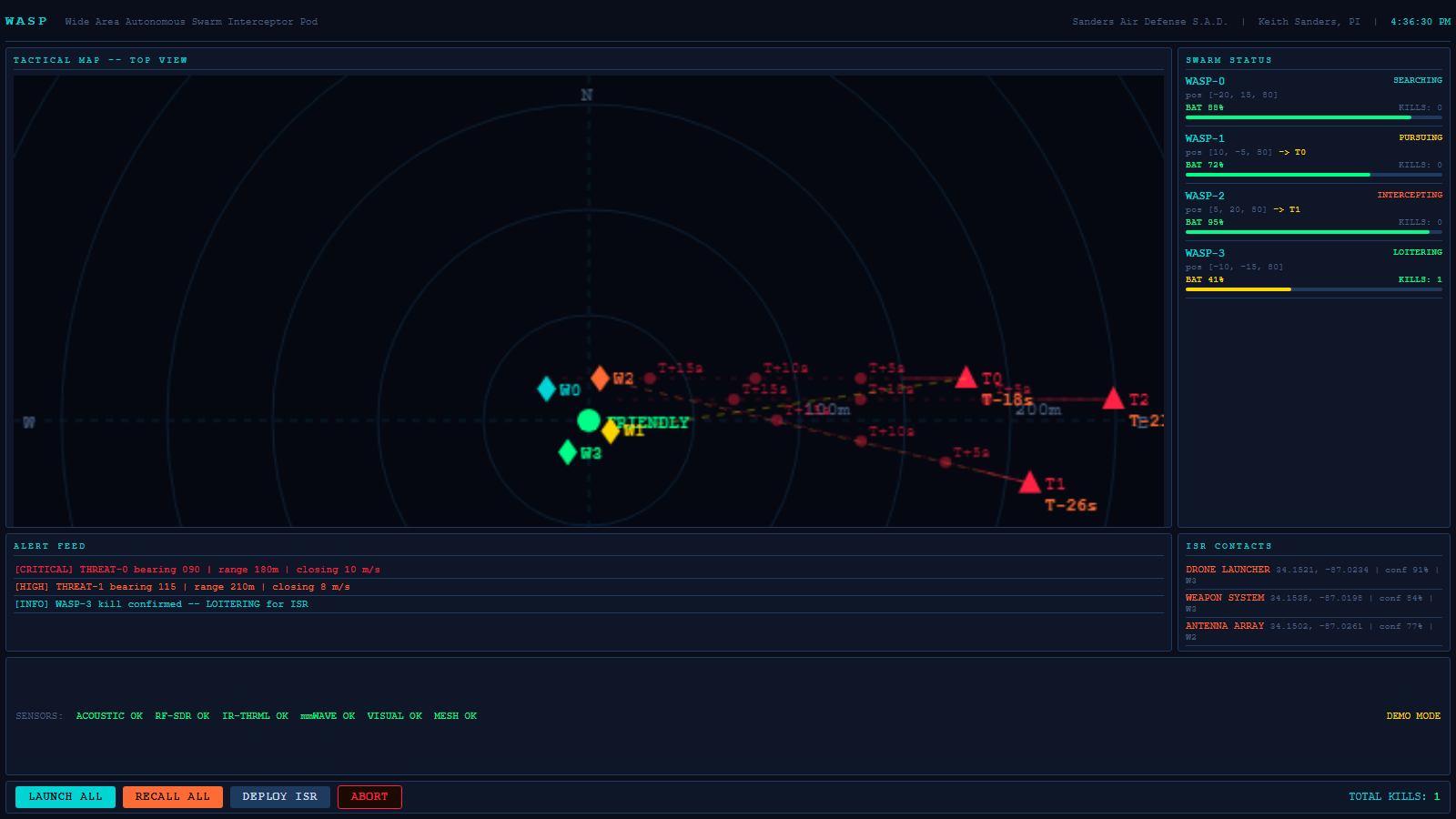Click the ISR CONTACTS panel heading
The image size is (1456, 819).
pos(1228,546)
